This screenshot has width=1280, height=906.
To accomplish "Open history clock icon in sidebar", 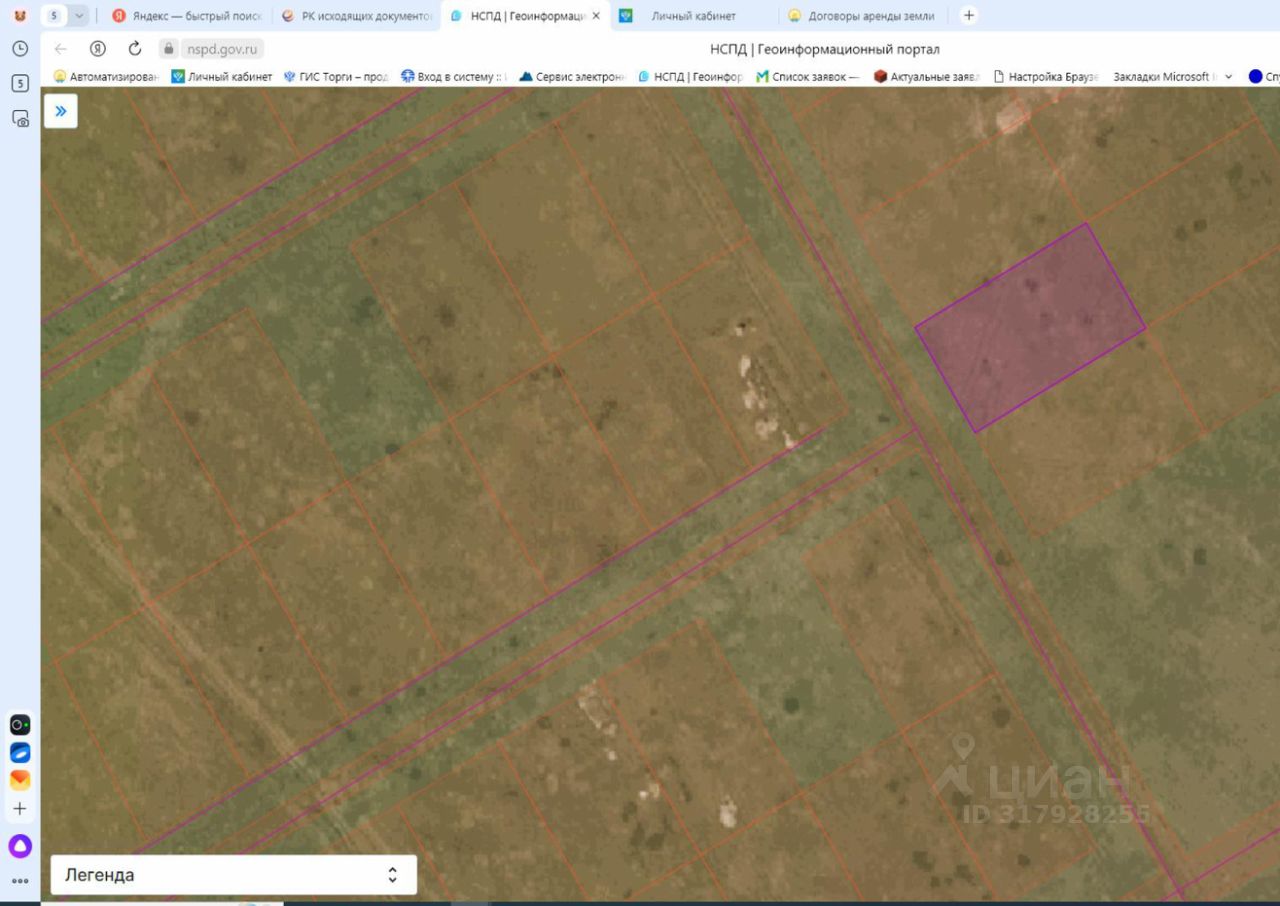I will [20, 48].
